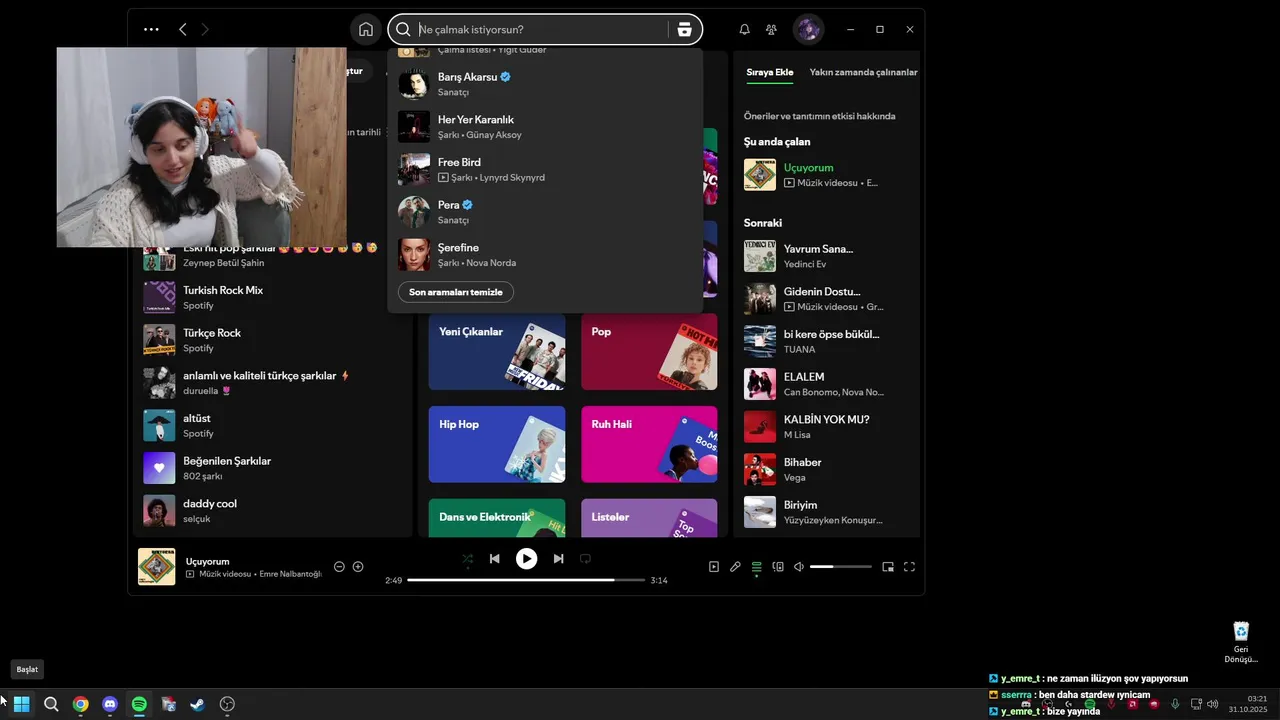Show lyrics with microphone icon
The image size is (1280, 720).
(x=735, y=567)
